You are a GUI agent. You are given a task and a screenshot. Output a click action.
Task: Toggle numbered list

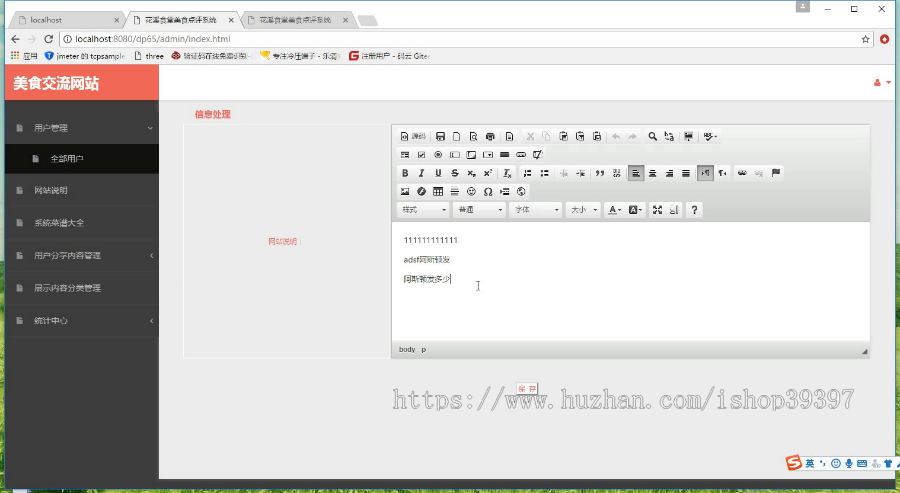(527, 173)
